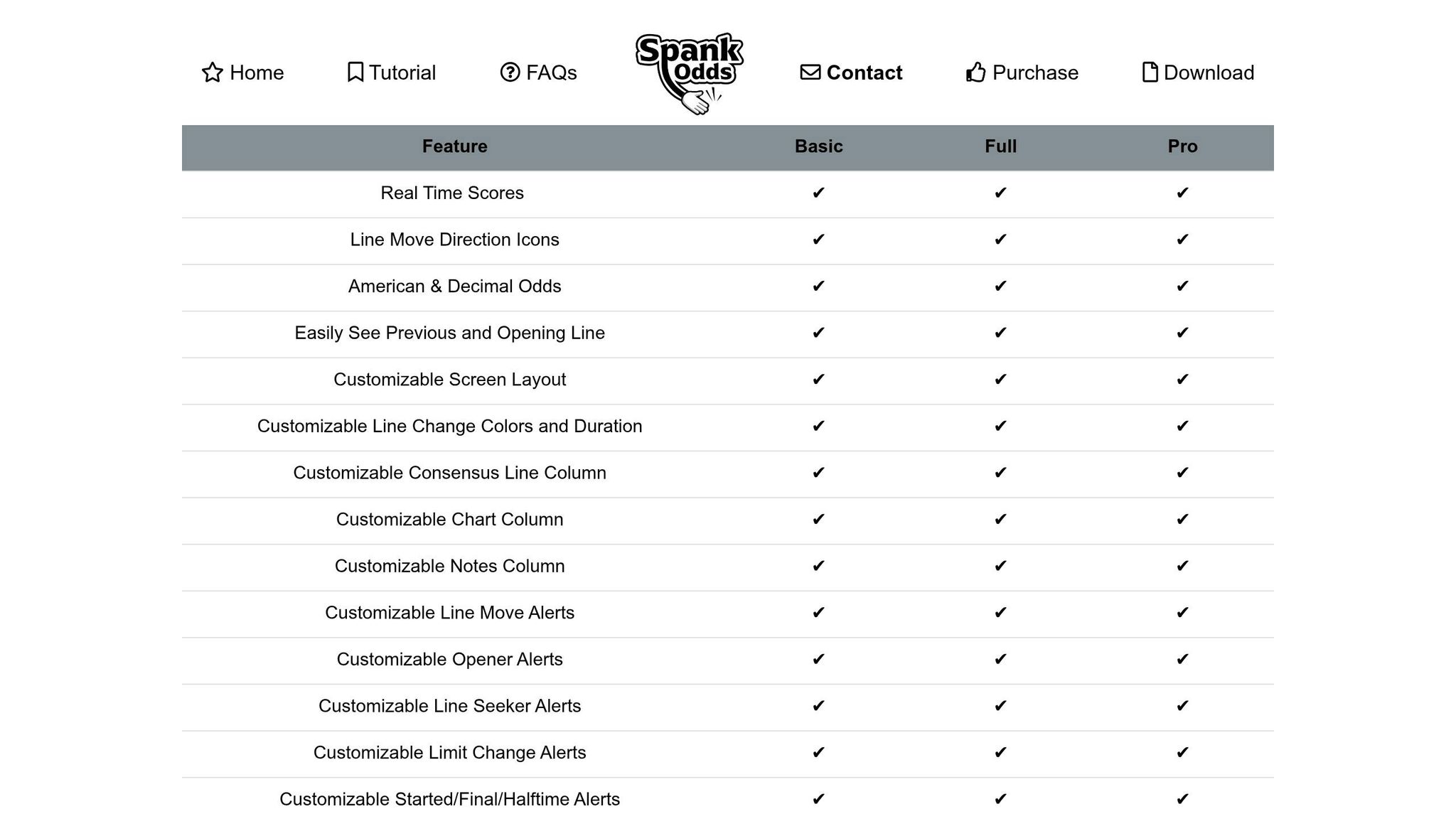Click the Spank Odds logo

[689, 73]
